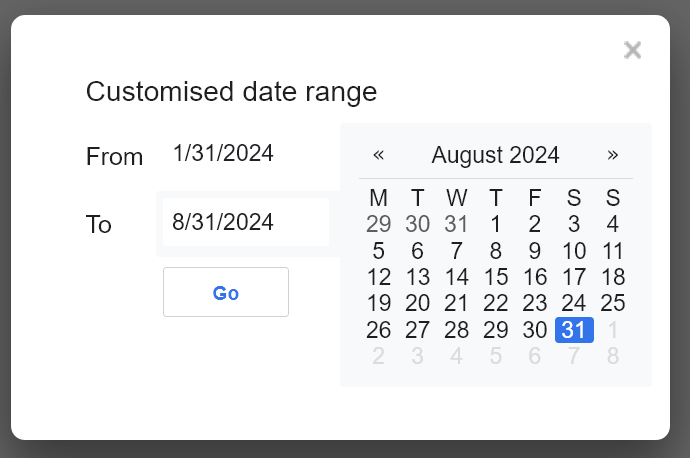Click the August 2024 month header
The height and width of the screenshot is (458, 690).
point(495,155)
